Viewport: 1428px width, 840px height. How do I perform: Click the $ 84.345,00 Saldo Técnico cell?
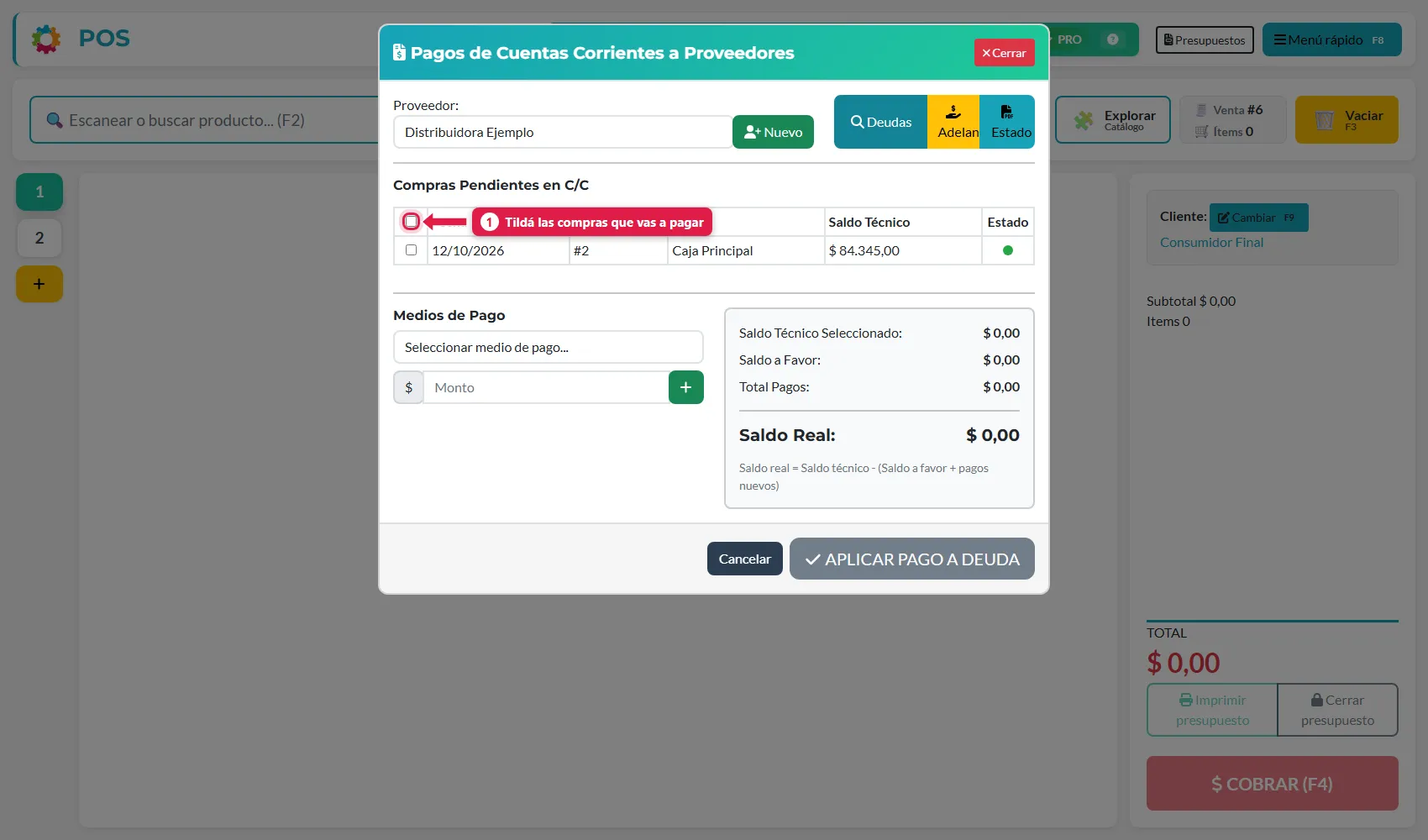point(903,250)
